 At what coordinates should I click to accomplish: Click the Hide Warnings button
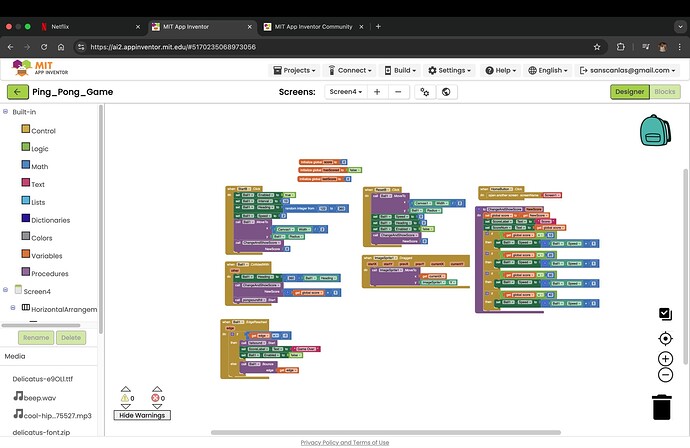point(141,415)
